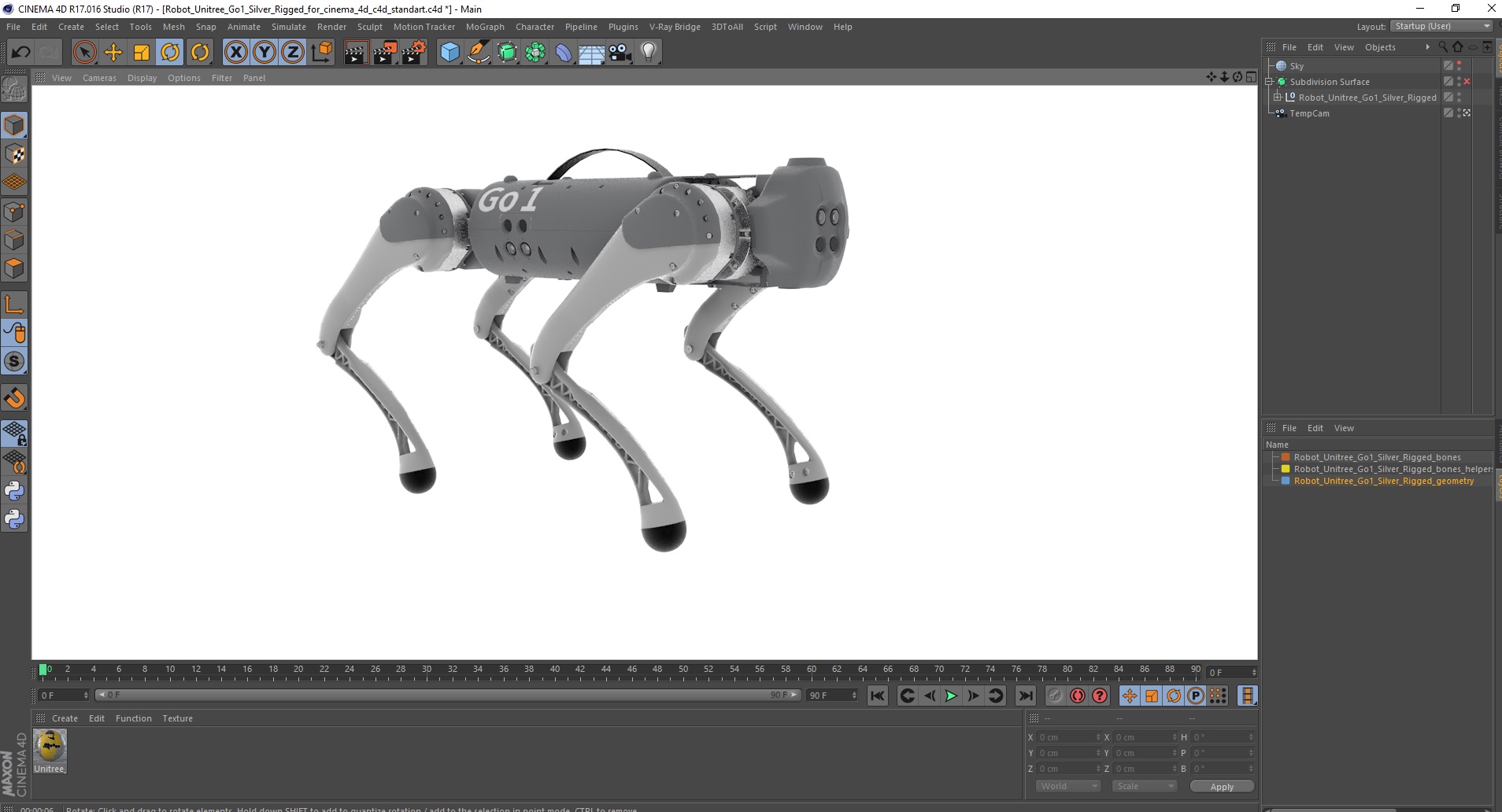Activate the Scale tool

pyautogui.click(x=142, y=52)
